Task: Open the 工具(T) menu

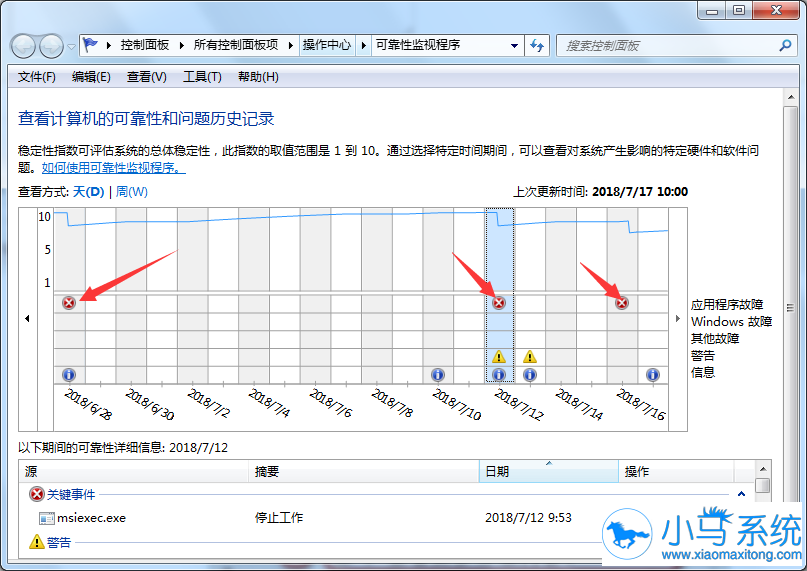Action: click(202, 77)
